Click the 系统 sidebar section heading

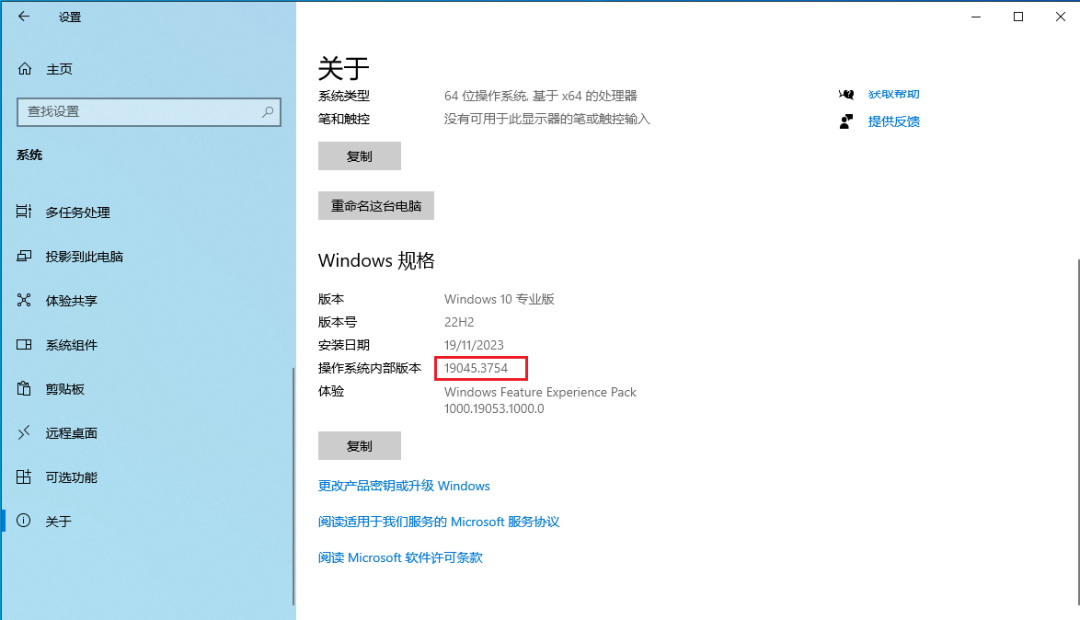click(30, 155)
